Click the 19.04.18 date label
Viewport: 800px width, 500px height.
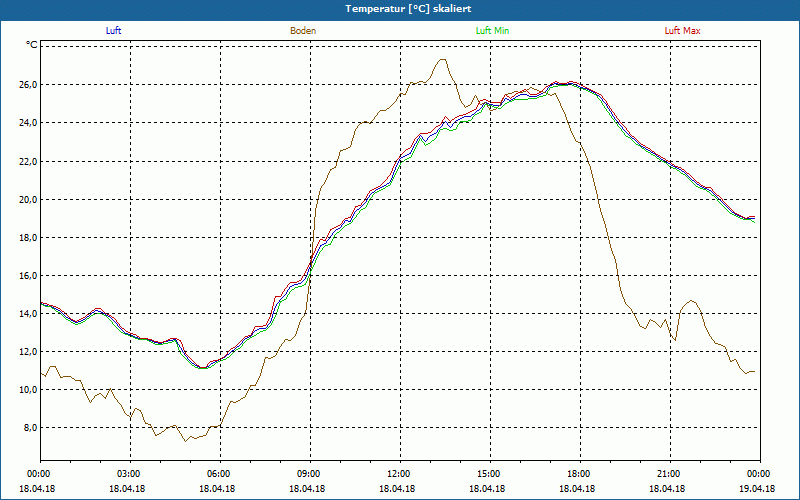(x=757, y=489)
